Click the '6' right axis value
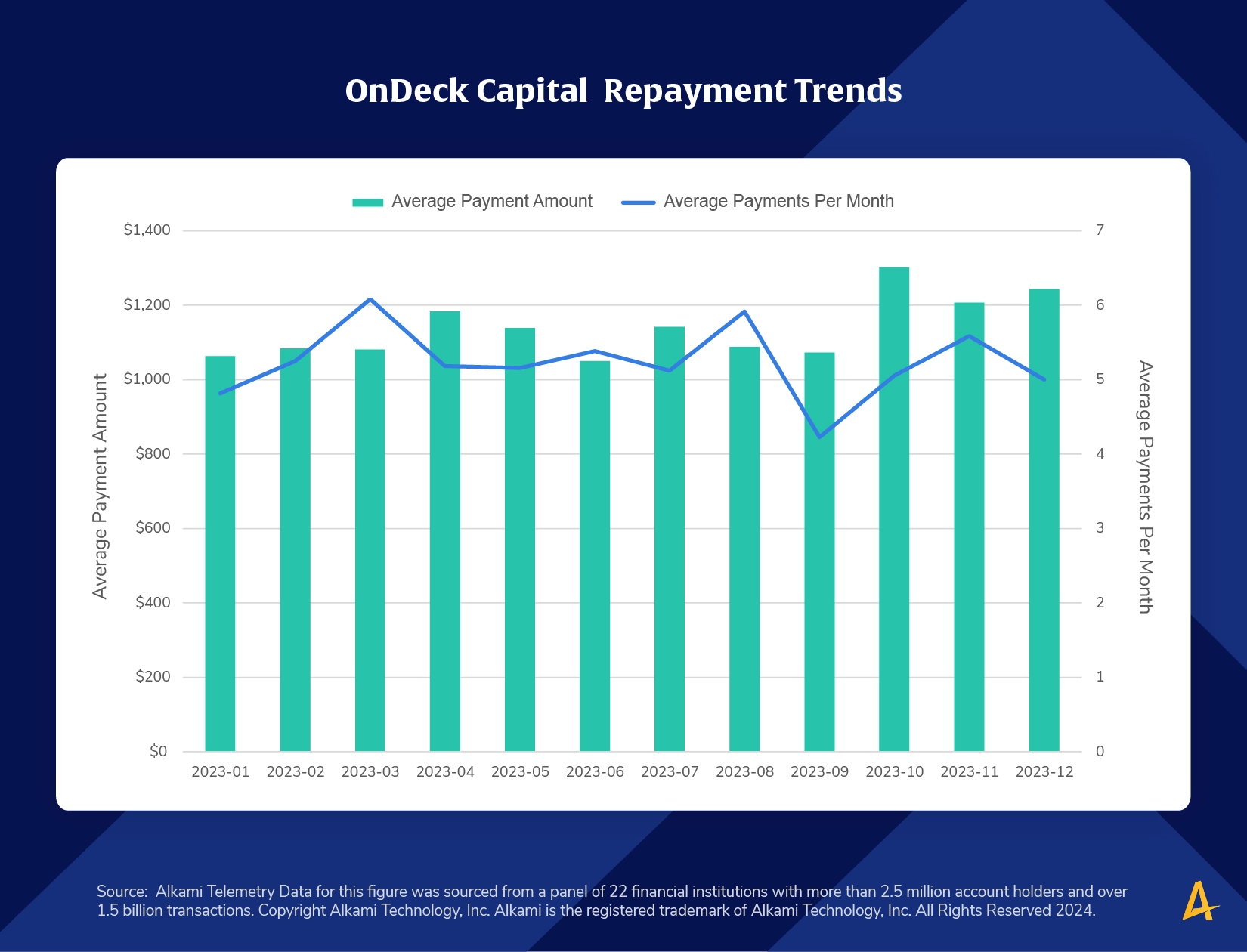 click(1100, 304)
